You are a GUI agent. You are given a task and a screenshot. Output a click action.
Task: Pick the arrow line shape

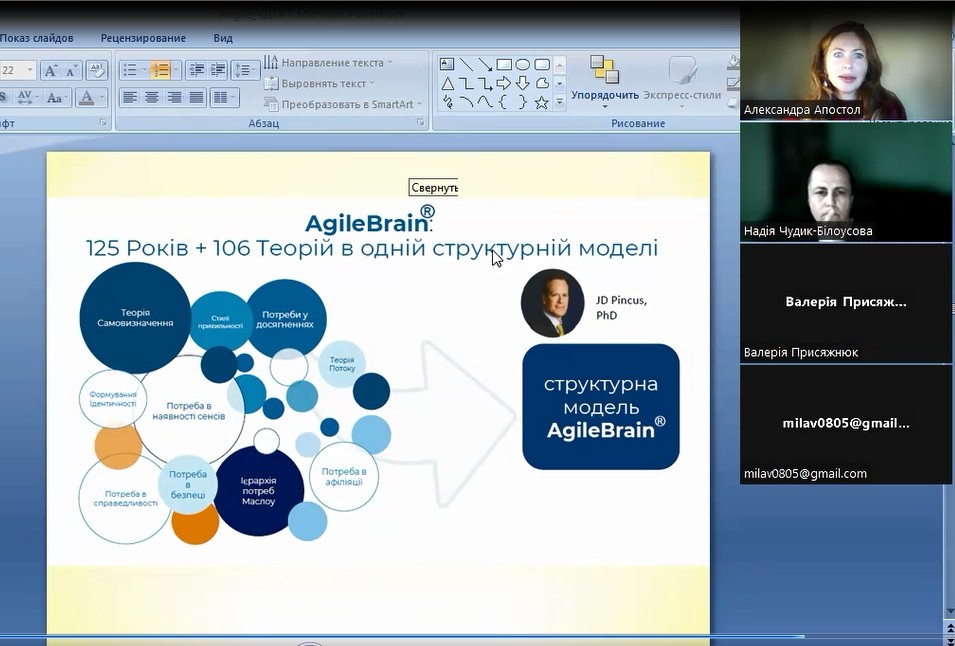click(485, 64)
